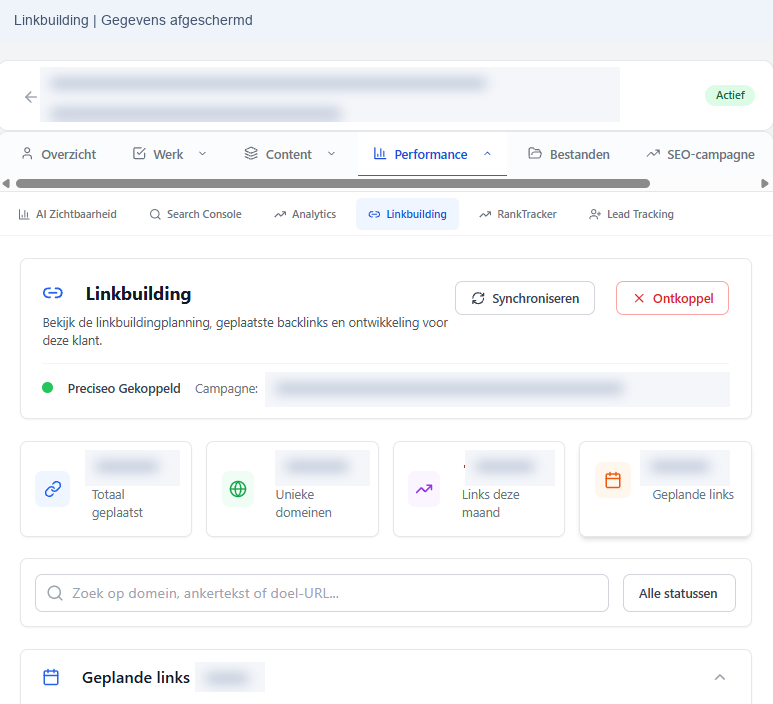773x704 pixels.
Task: Click the Geplande links card calendar icon
Action: (x=613, y=480)
